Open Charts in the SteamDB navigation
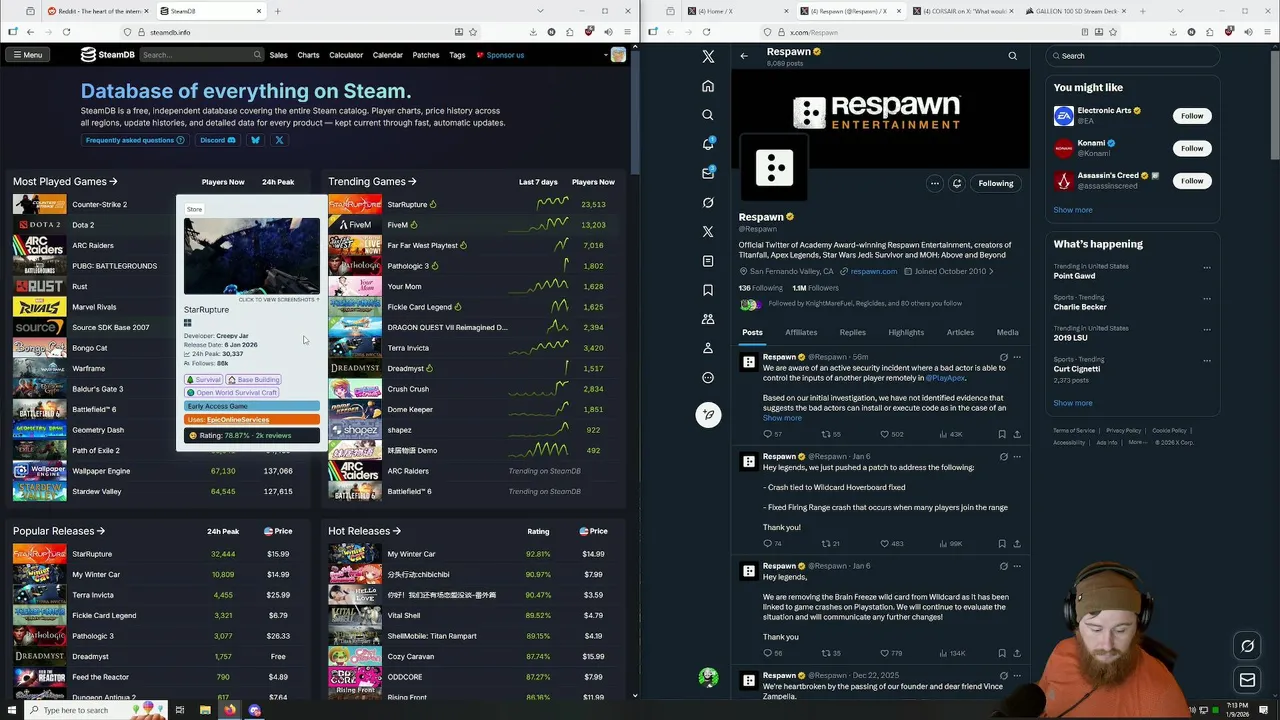1280x720 pixels. click(x=308, y=55)
